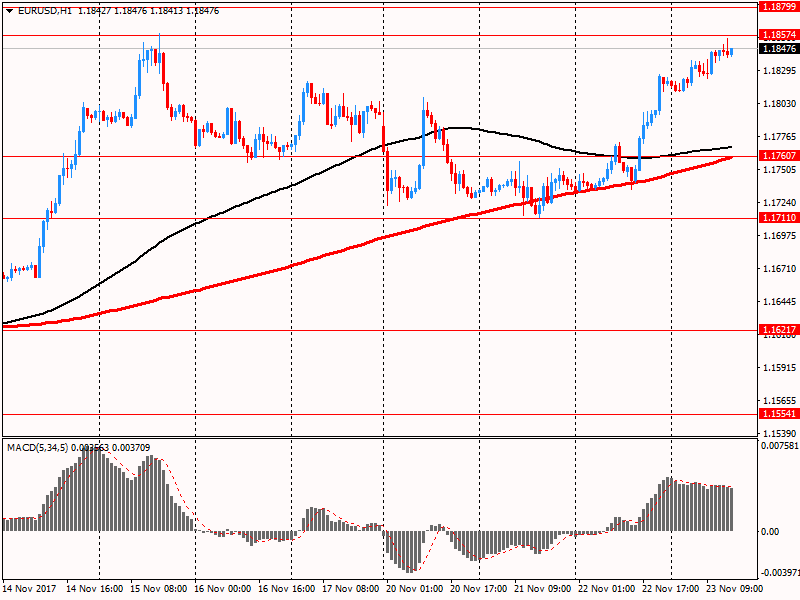The height and width of the screenshot is (600, 800).
Task: Click the 22 Nov 17:00 time axis label
Action: coord(670,588)
